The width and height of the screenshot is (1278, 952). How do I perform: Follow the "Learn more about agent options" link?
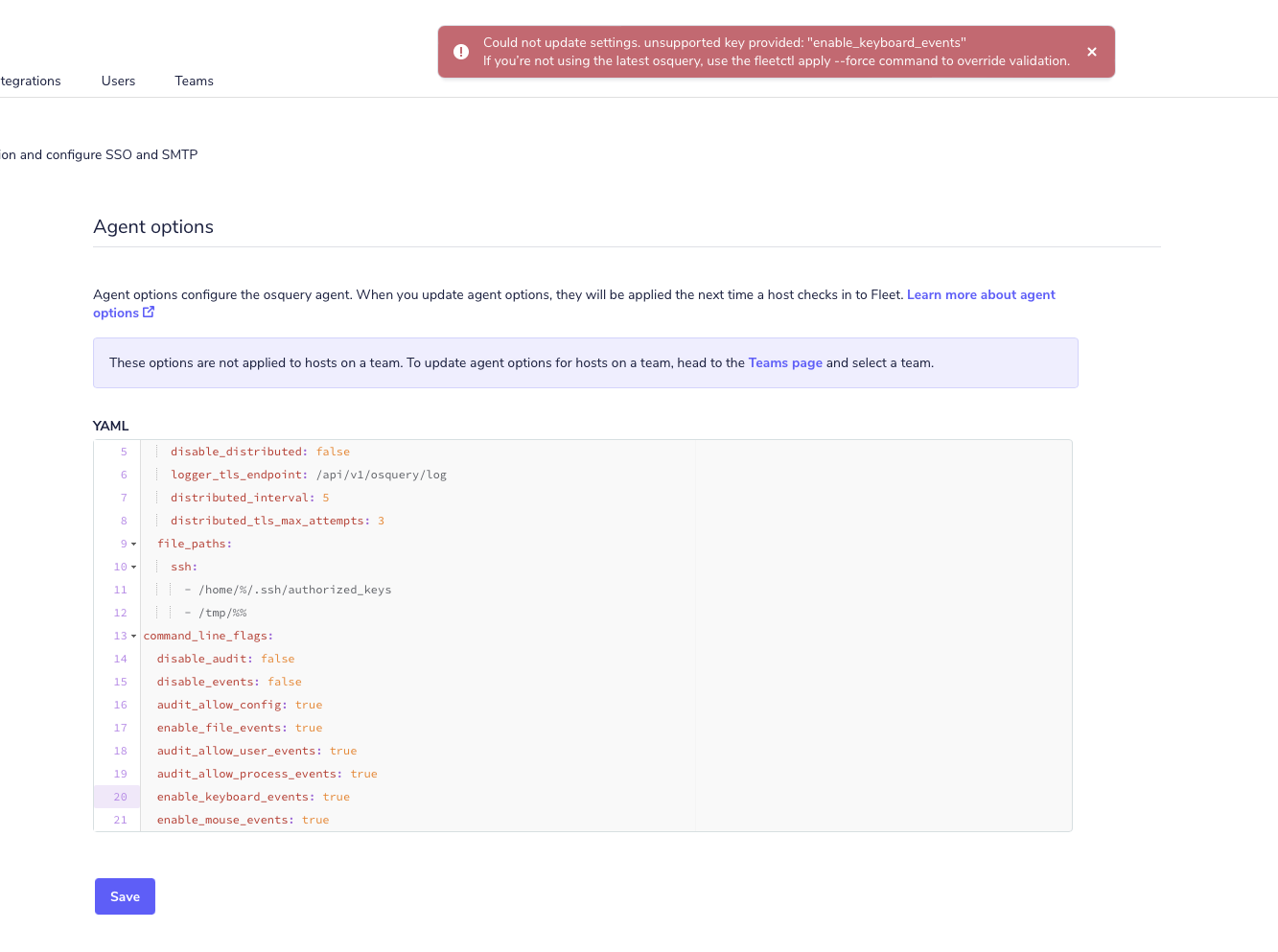pos(981,294)
